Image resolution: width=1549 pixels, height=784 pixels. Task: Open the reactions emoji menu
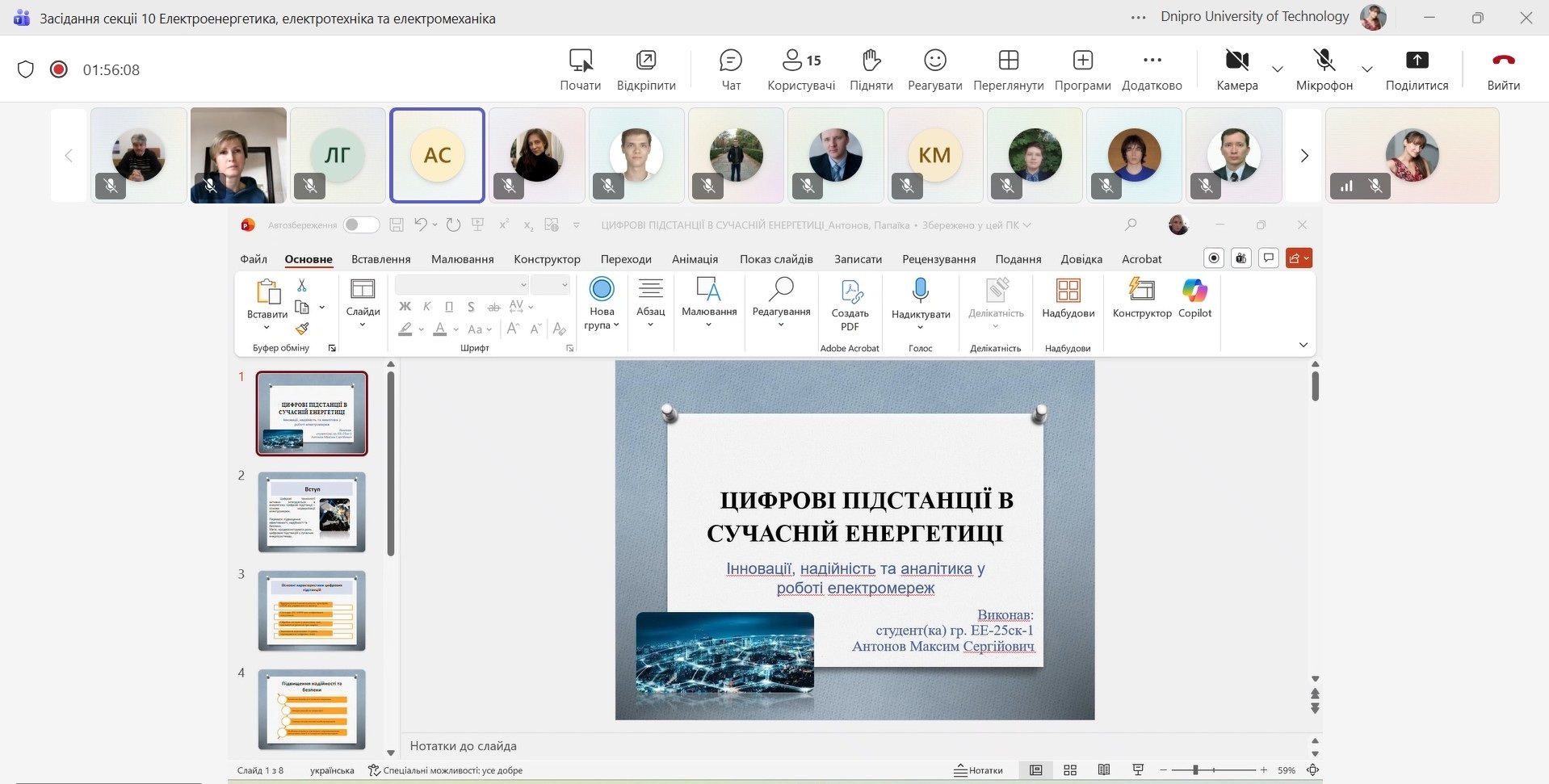point(934,69)
